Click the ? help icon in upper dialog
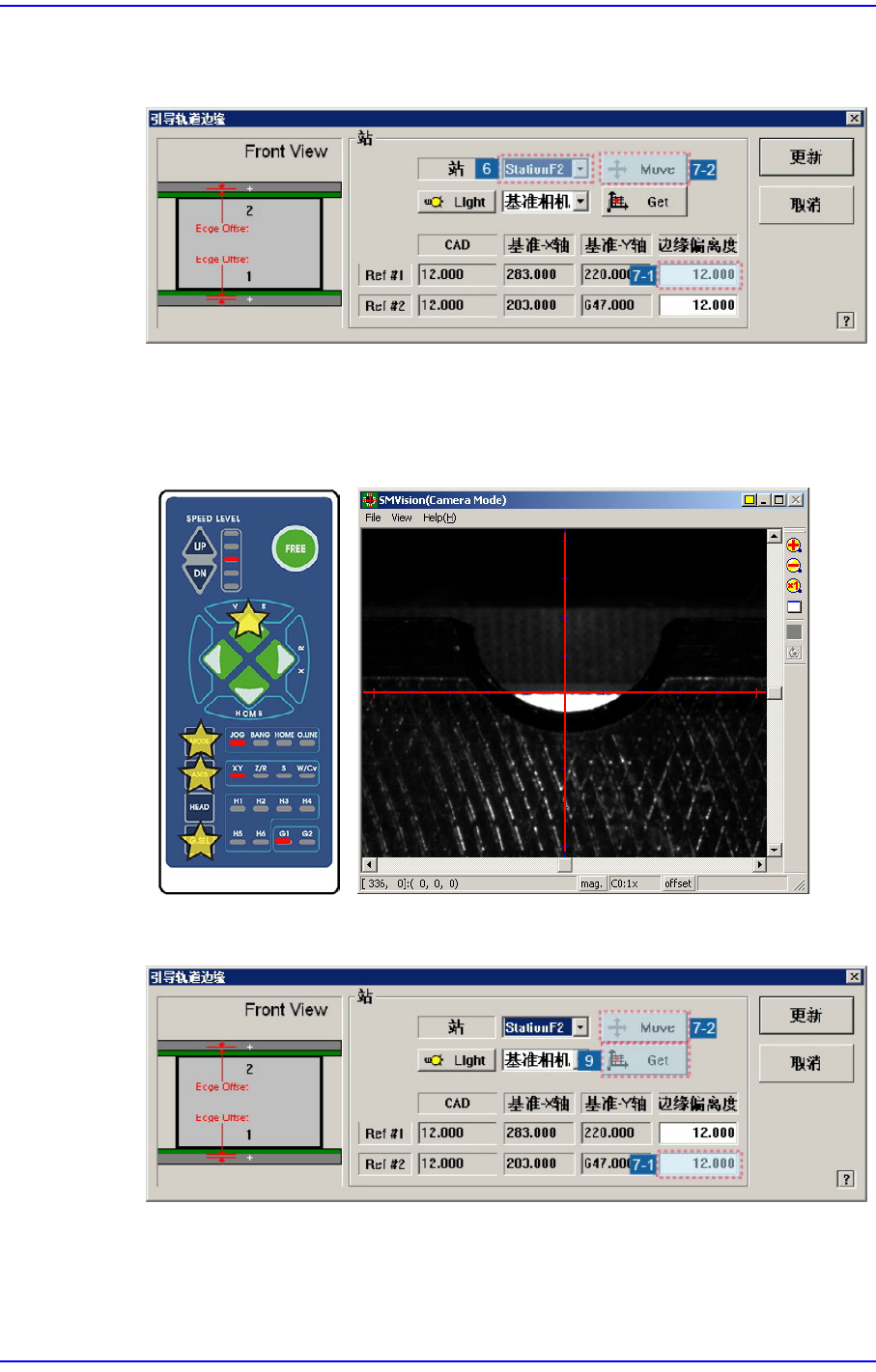876x1372 pixels. (x=846, y=321)
